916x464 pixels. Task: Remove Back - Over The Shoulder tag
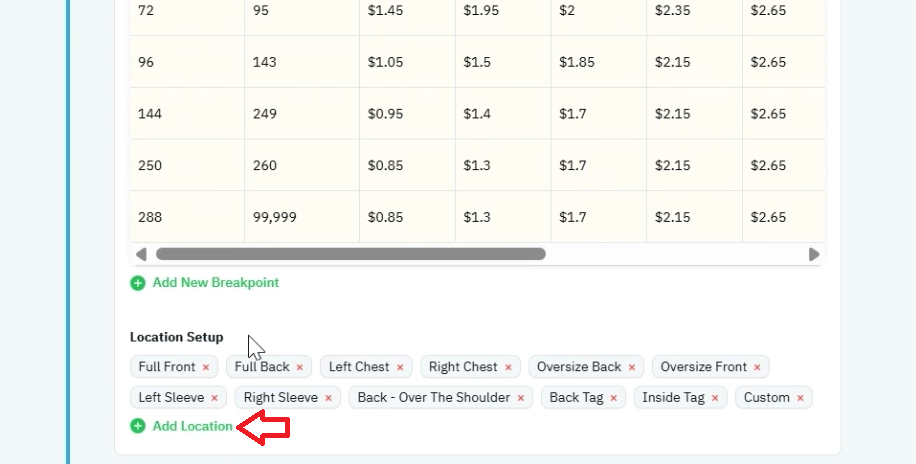[x=521, y=398]
